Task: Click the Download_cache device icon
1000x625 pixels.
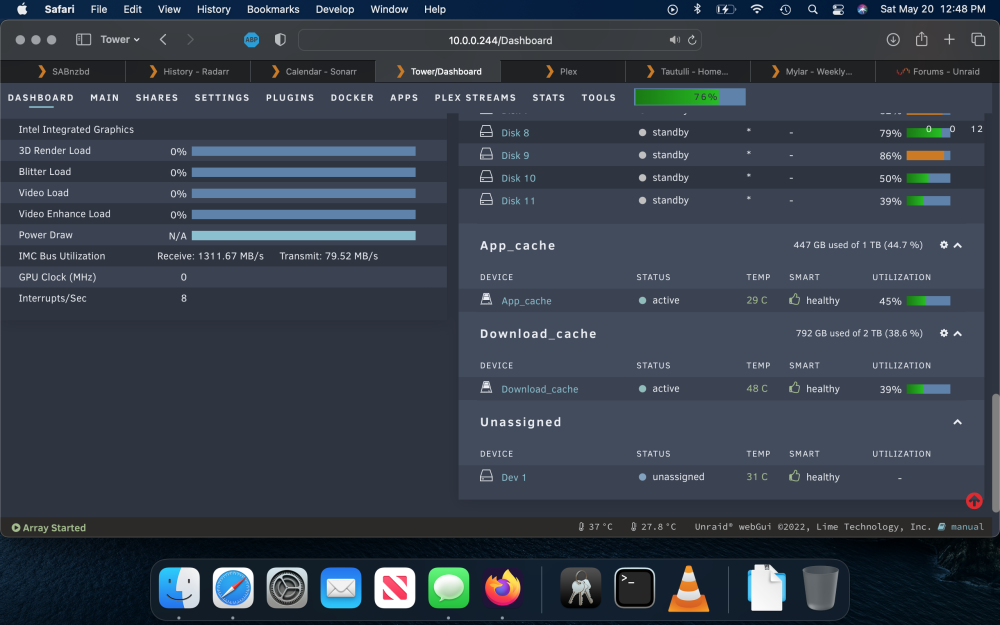Action: pyautogui.click(x=486, y=388)
